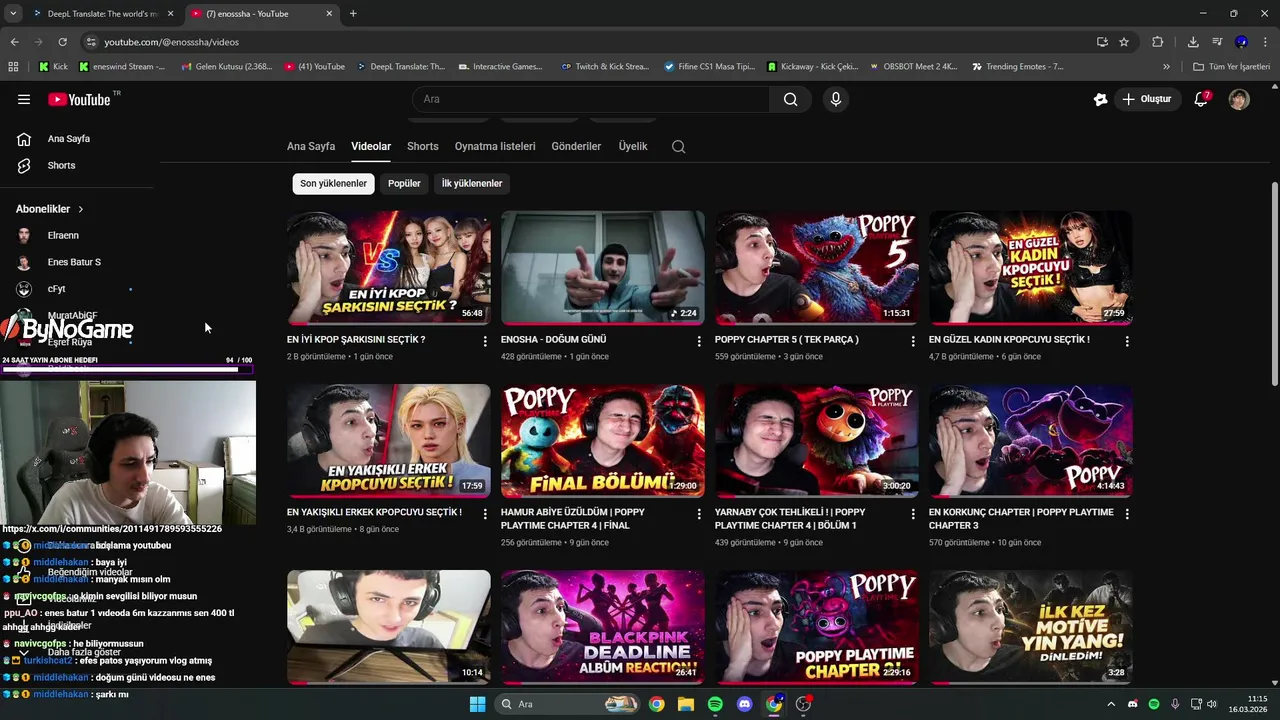1280x720 pixels.
Task: Open the Kick bookmark
Action: (53, 67)
